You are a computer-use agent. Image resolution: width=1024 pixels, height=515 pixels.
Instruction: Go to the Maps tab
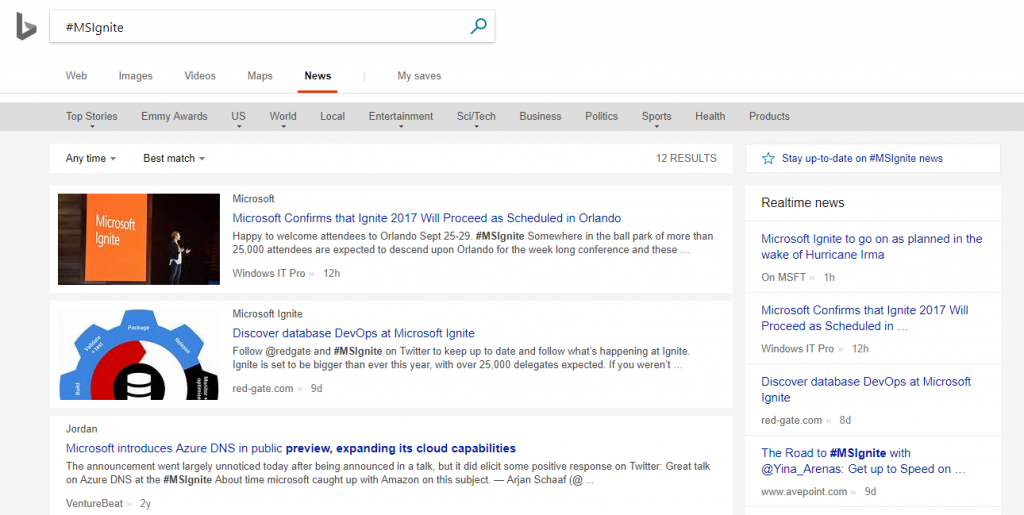260,76
